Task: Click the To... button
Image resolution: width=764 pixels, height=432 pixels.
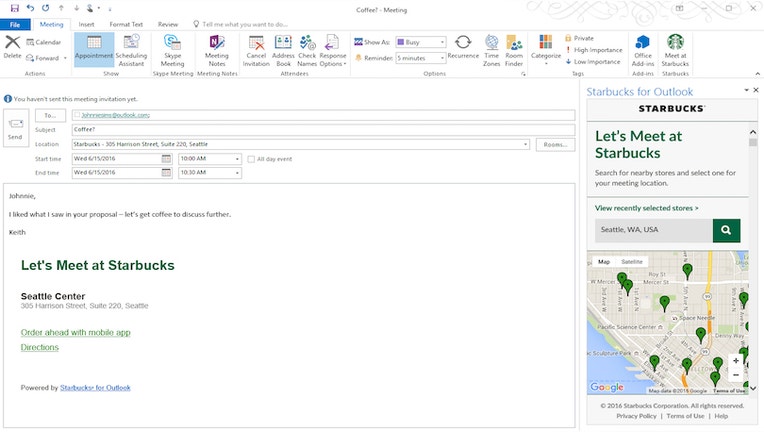Action: click(x=50, y=115)
